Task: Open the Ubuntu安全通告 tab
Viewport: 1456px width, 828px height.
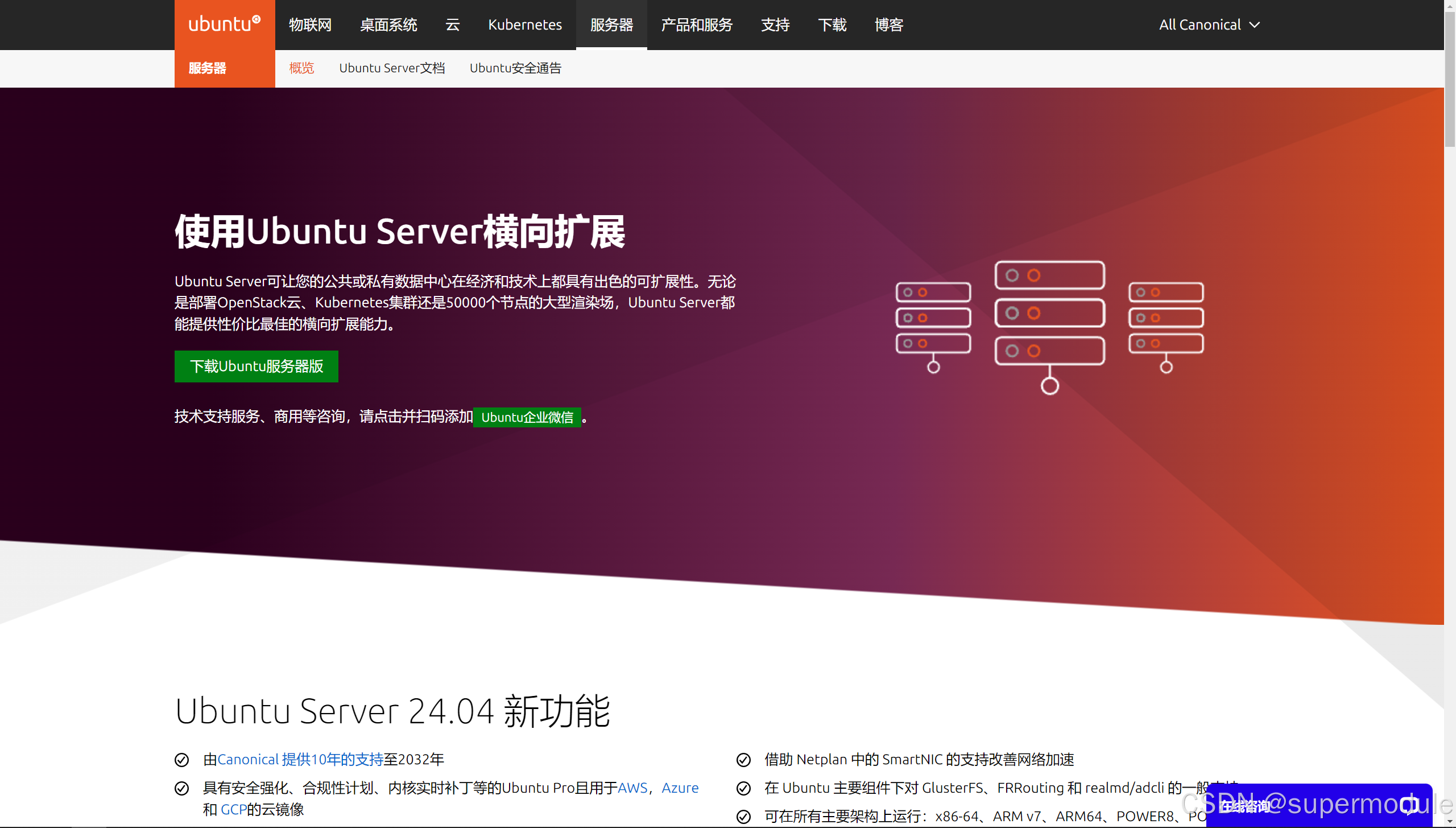Action: (x=515, y=68)
